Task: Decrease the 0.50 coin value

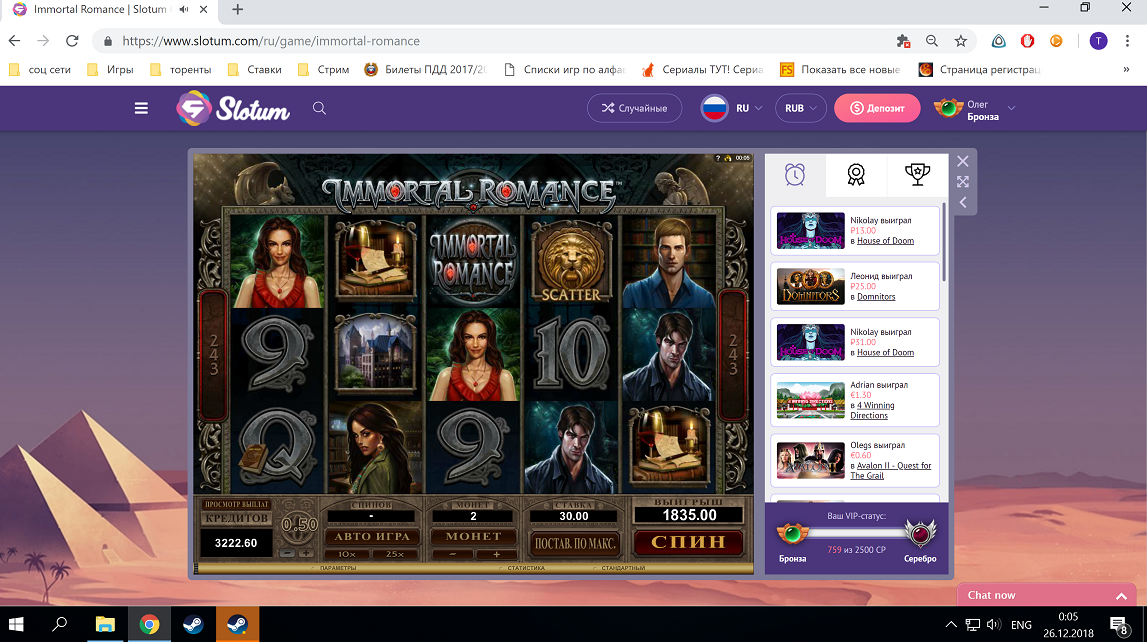Action: coord(289,553)
